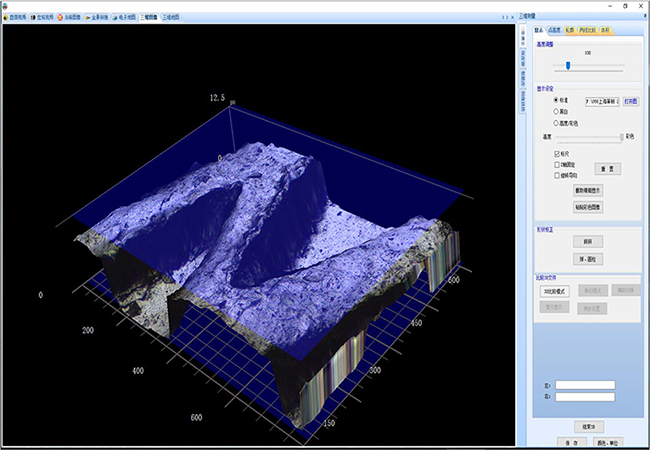Open the 体积 tab
The height and width of the screenshot is (450, 650).
click(605, 30)
